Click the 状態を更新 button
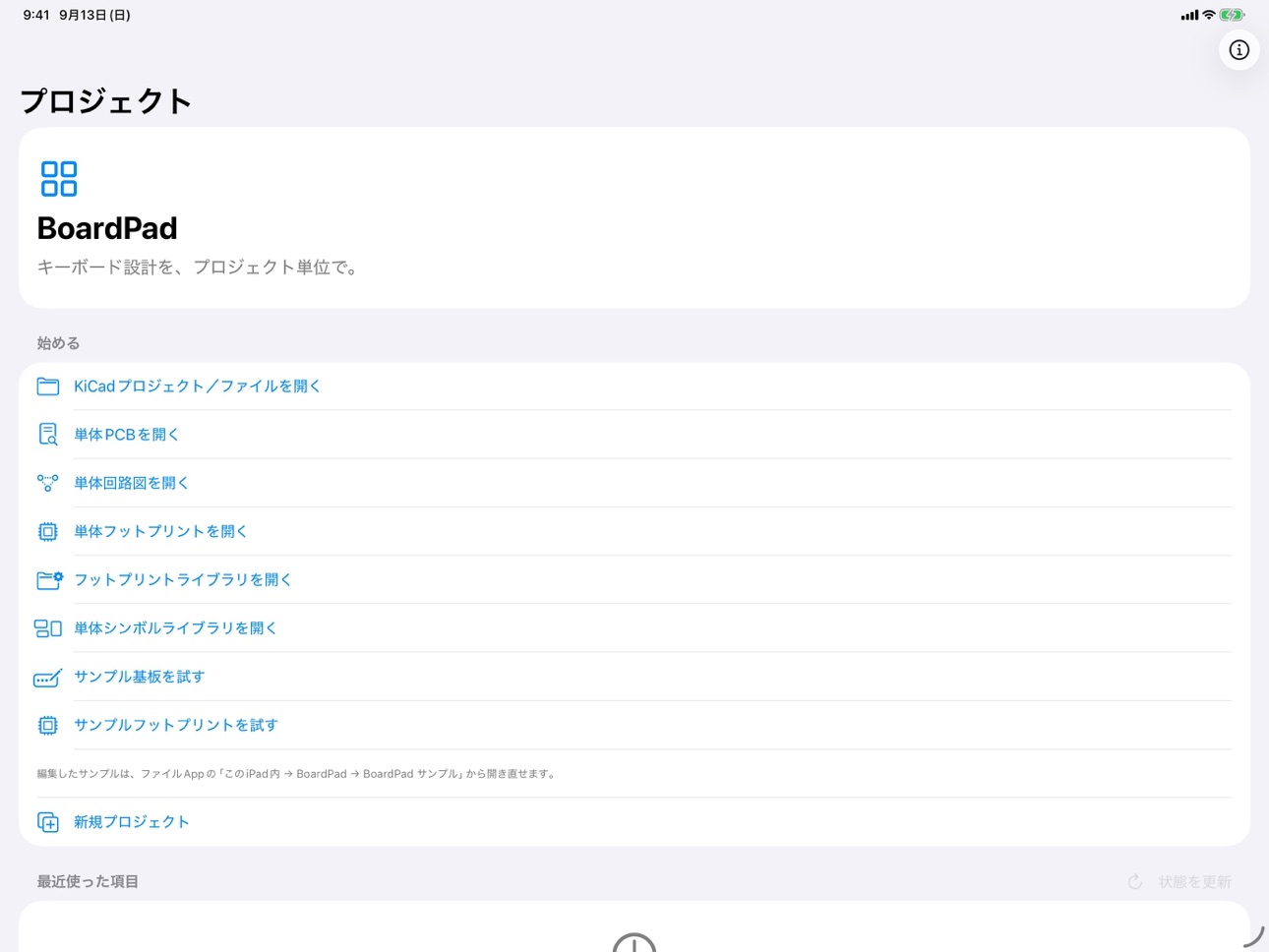 1179,882
